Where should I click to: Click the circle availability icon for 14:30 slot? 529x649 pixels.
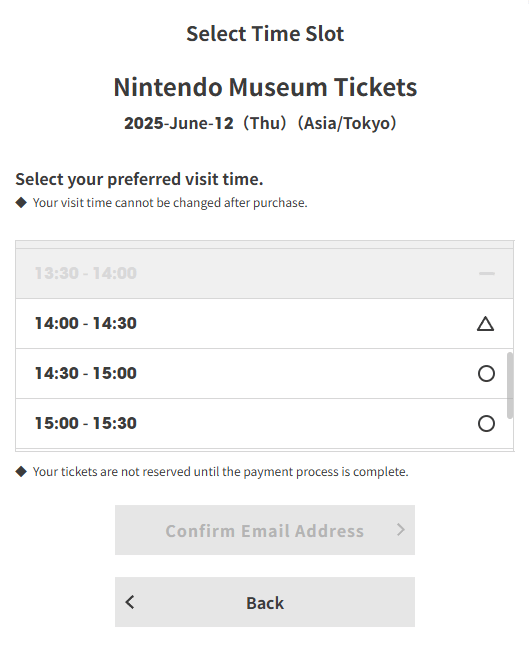pyautogui.click(x=486, y=373)
